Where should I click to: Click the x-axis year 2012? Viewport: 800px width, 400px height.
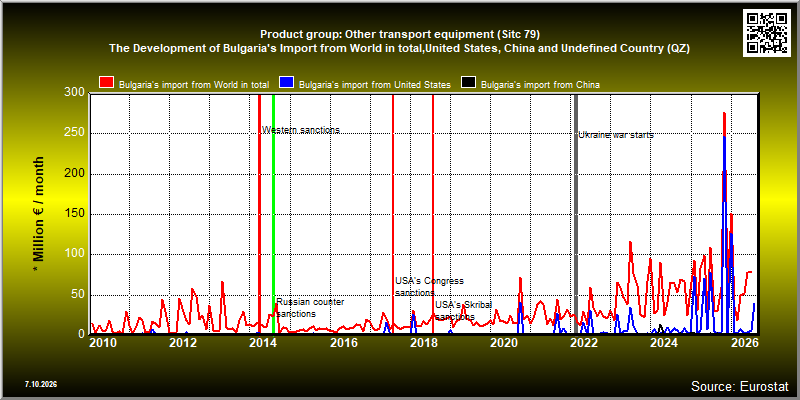tap(183, 343)
